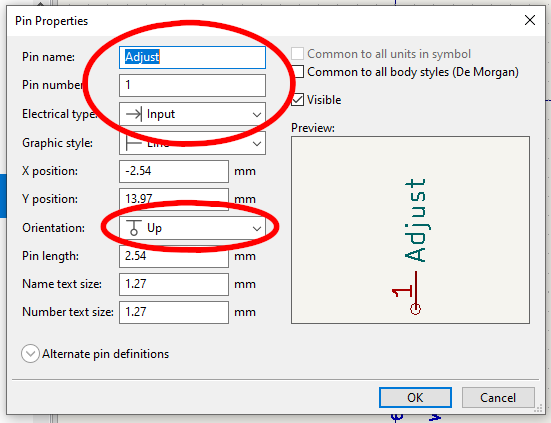Click the Input pin type icon
The image size is (551, 423).
point(134,114)
